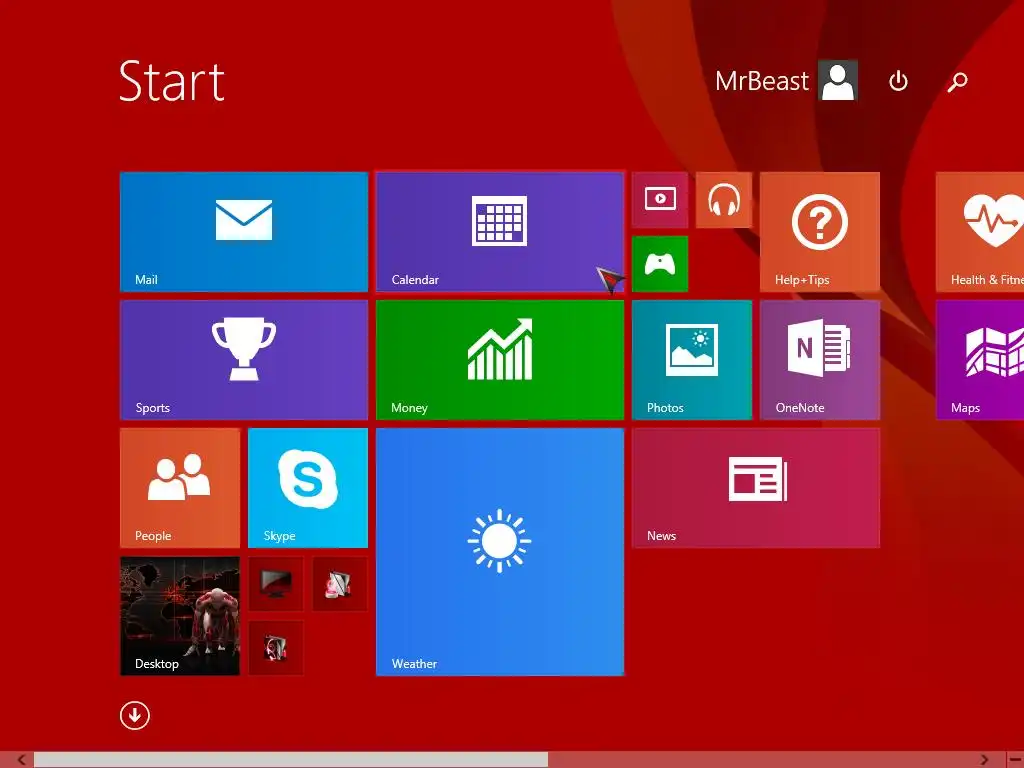Launch the Sports tile with trophy
Image resolution: width=1024 pixels, height=768 pixels.
pyautogui.click(x=244, y=360)
